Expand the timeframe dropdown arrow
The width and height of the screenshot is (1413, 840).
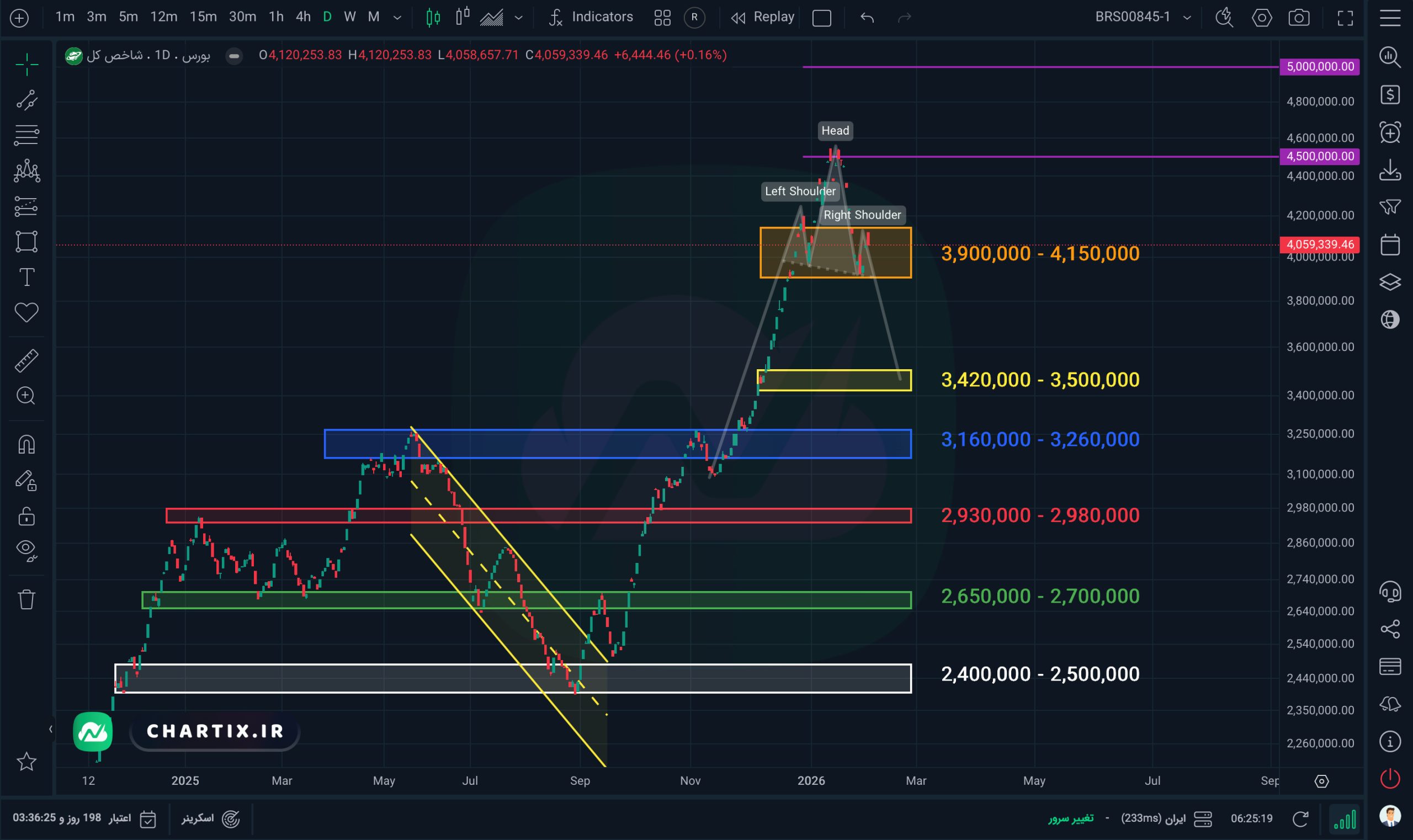tap(397, 18)
